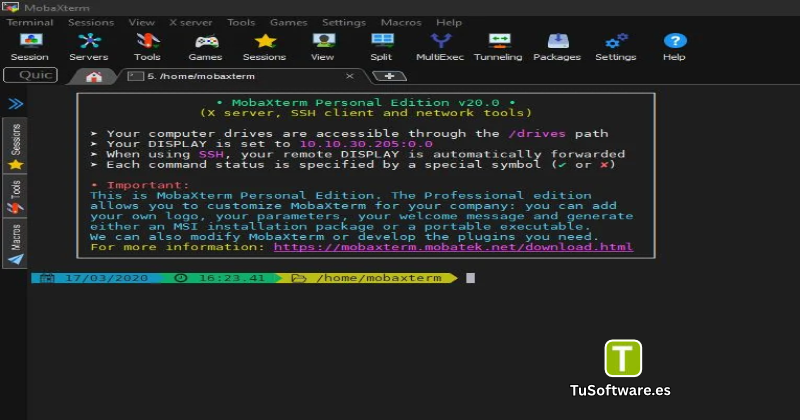The height and width of the screenshot is (420, 800).
Task: Open the Tools sidebar tab
Action: (x=15, y=197)
